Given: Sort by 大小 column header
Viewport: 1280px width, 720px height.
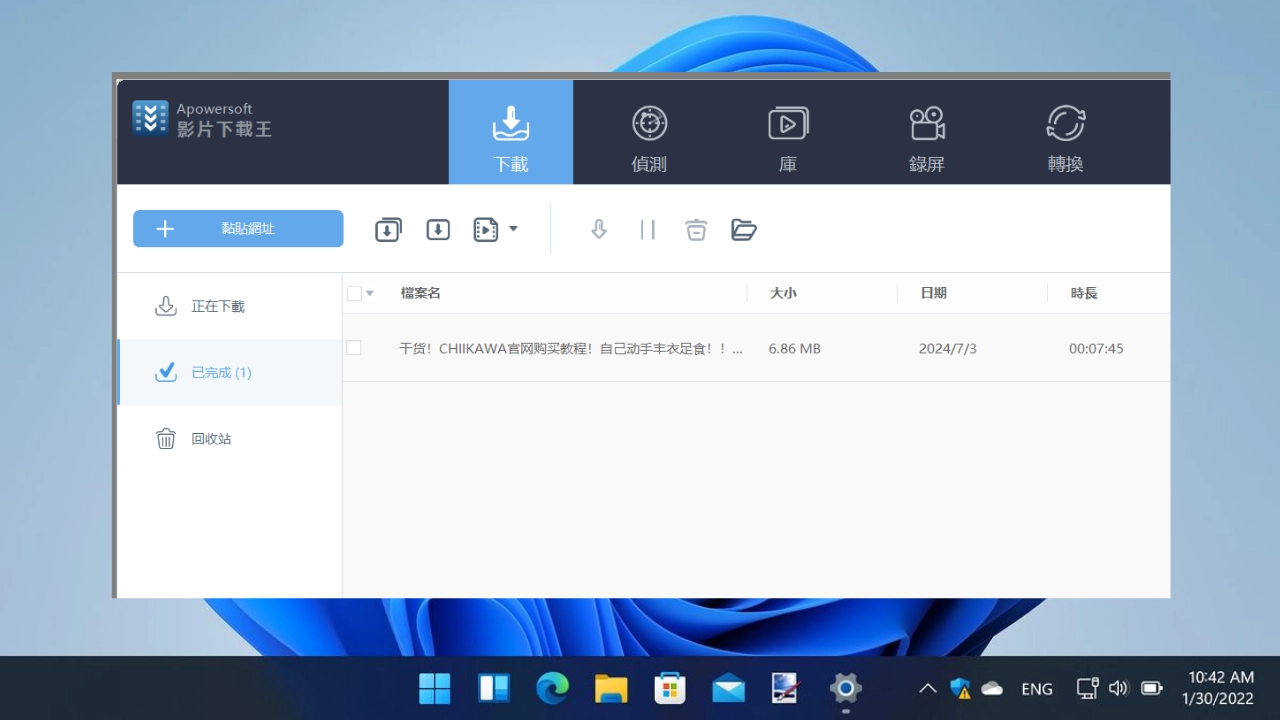Looking at the screenshot, I should pos(783,293).
